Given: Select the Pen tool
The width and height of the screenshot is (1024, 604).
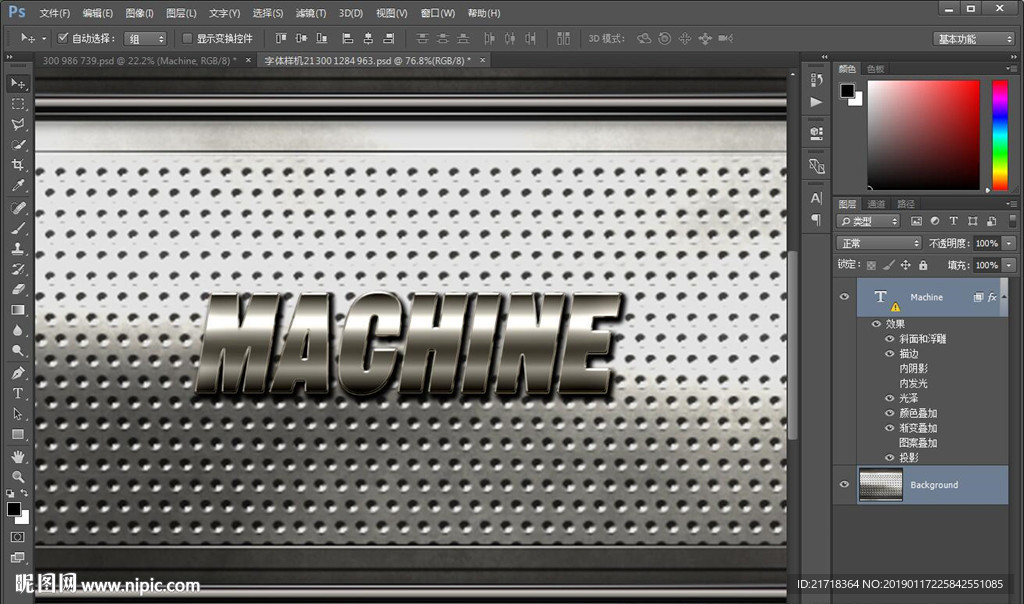Looking at the screenshot, I should click(18, 373).
